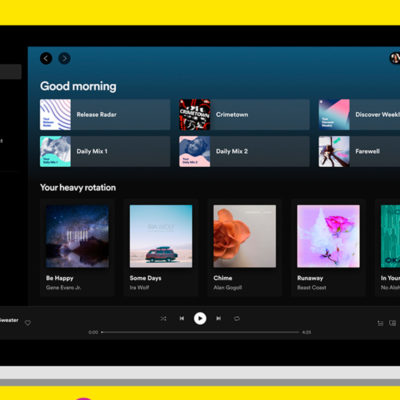Screen dimensions: 400x400
Task: Open the In Your album cover
Action: point(390,236)
